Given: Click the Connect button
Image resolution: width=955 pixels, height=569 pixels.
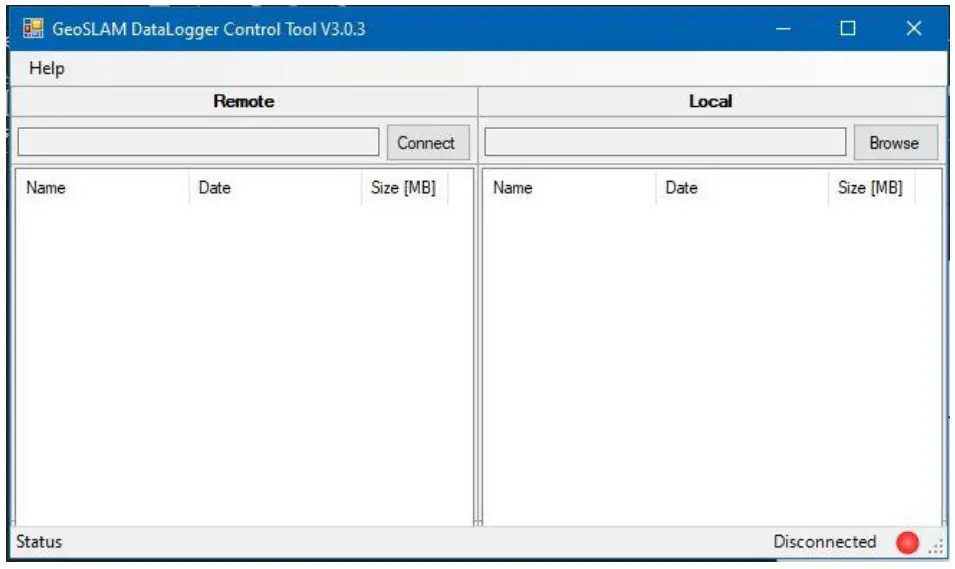Looking at the screenshot, I should click(x=428, y=143).
